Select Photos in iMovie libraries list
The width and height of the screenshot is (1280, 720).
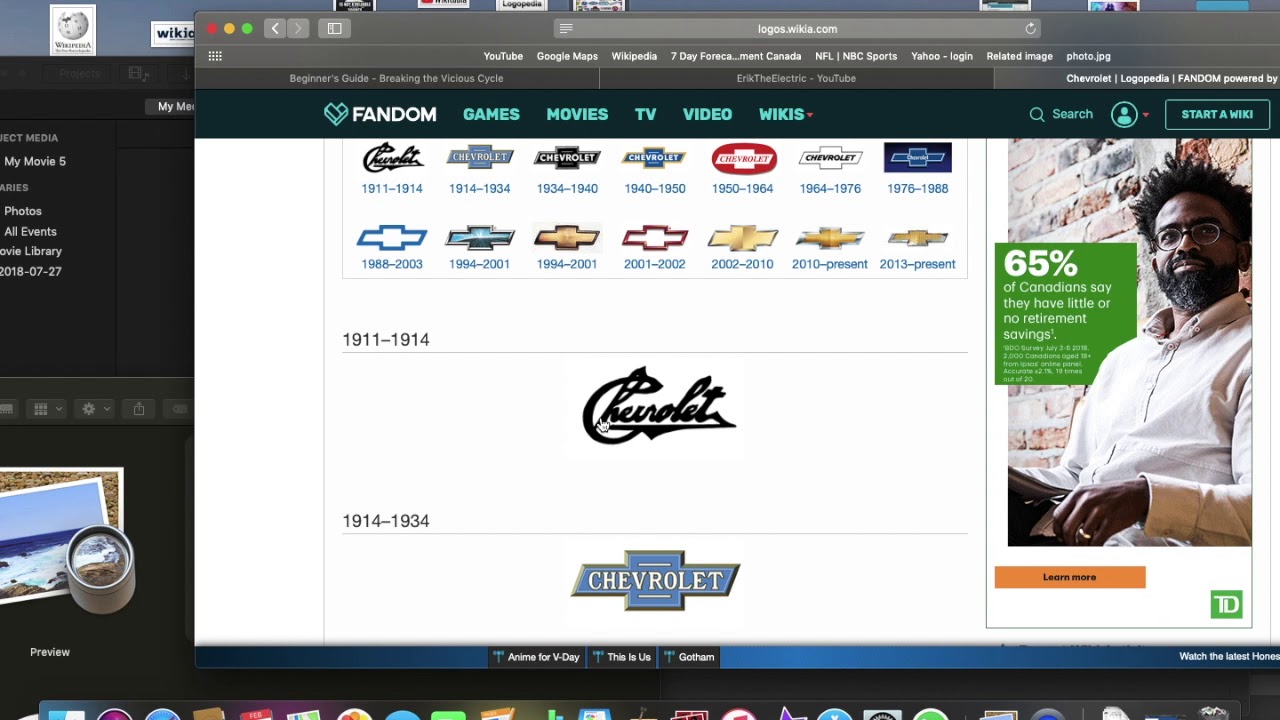23,211
